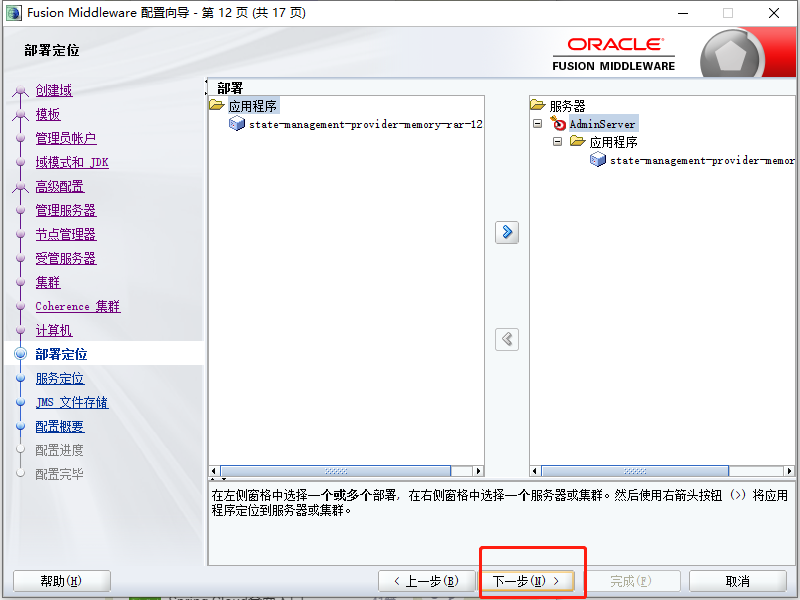Click right pane scrollbar left arrow
The height and width of the screenshot is (600, 800).
pos(535,471)
